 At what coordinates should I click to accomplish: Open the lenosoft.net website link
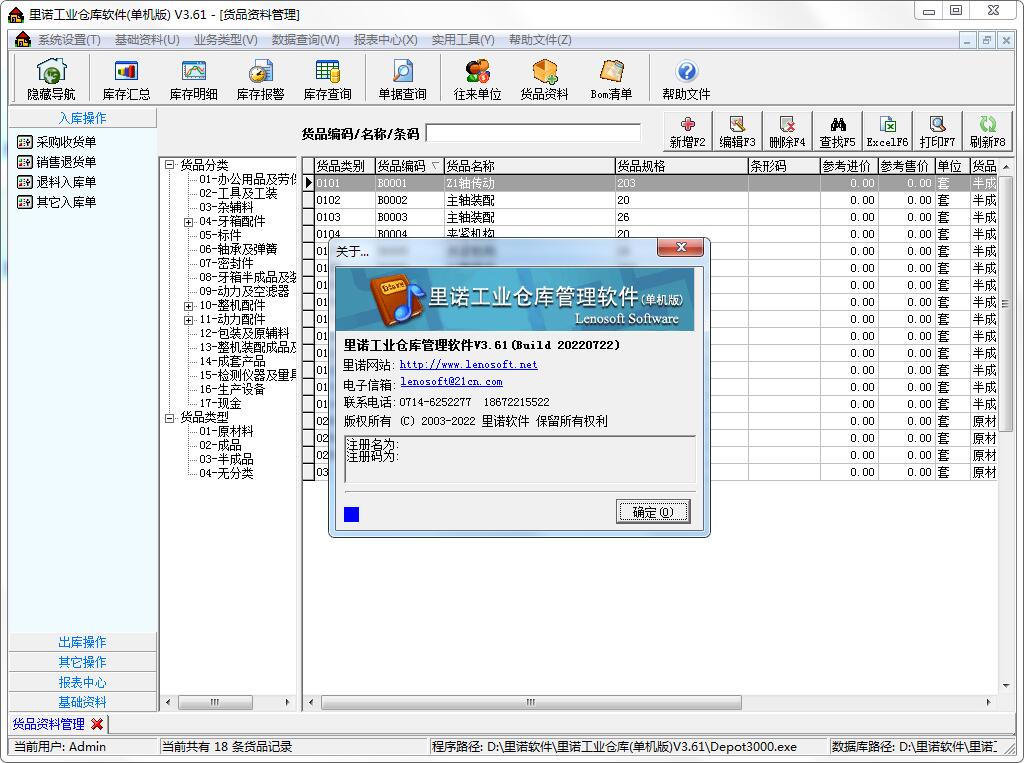[468, 365]
